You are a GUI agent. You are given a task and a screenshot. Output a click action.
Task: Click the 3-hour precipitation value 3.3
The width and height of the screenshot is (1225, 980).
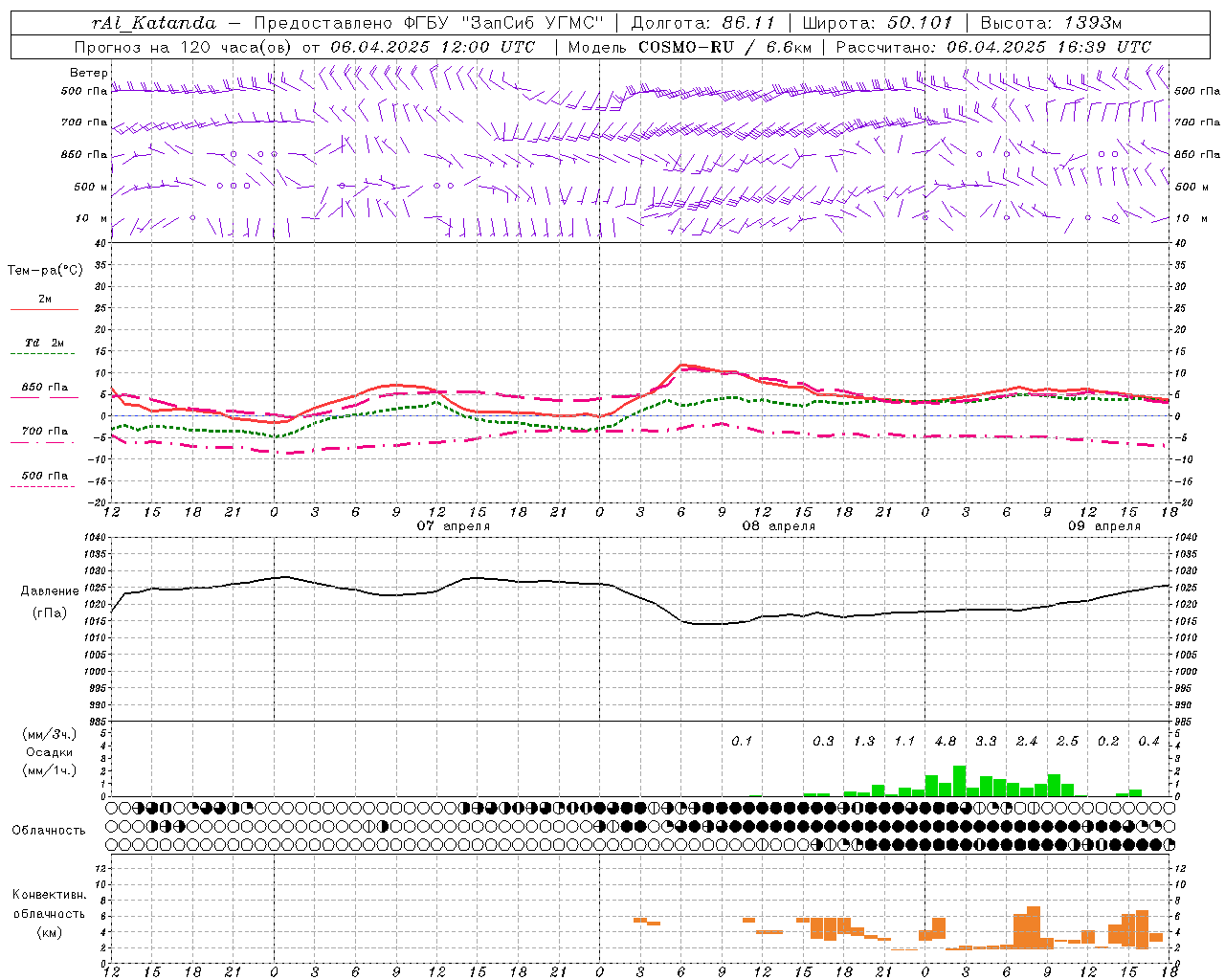click(986, 741)
